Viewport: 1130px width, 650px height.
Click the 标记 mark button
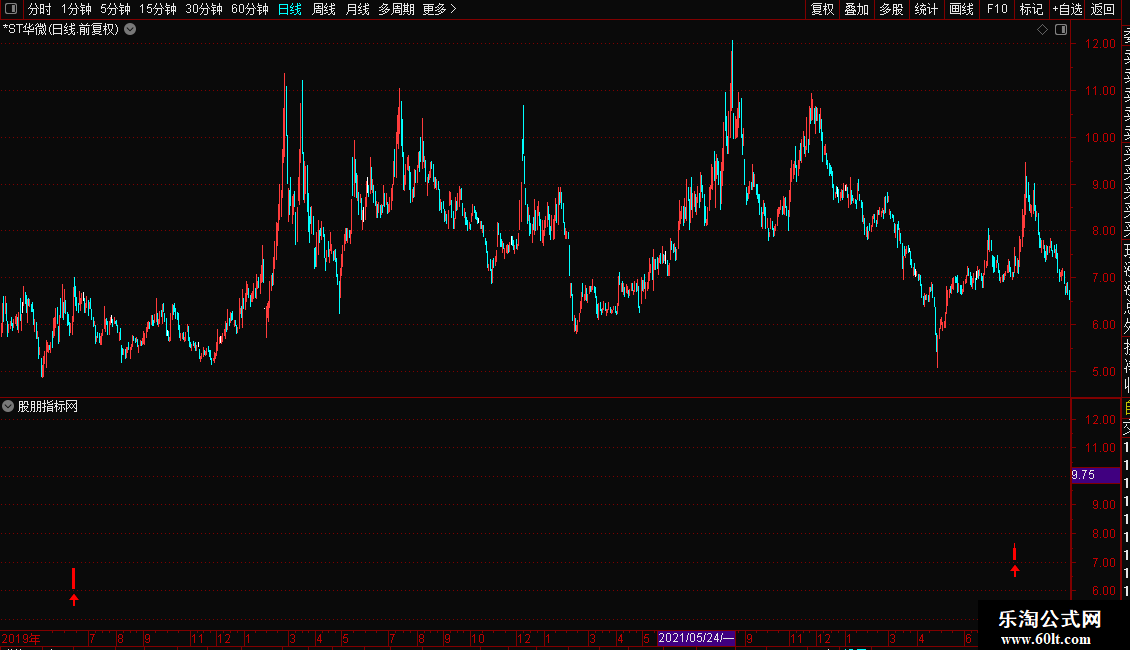[x=1031, y=9]
